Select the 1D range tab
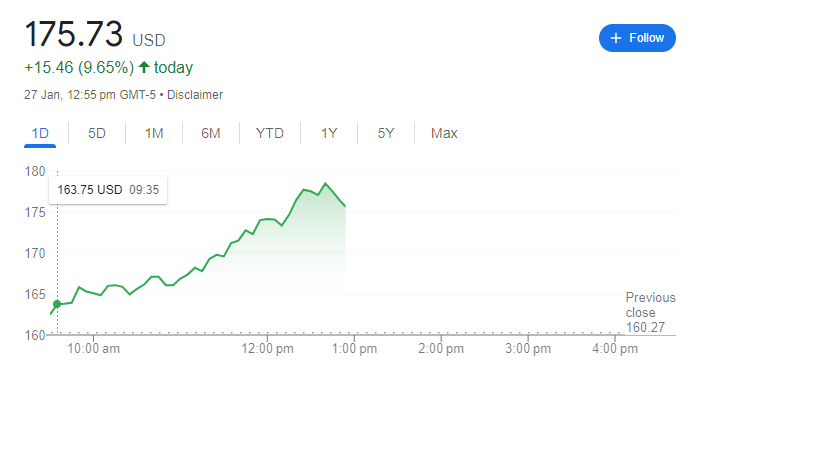The height and width of the screenshot is (460, 819). click(40, 133)
